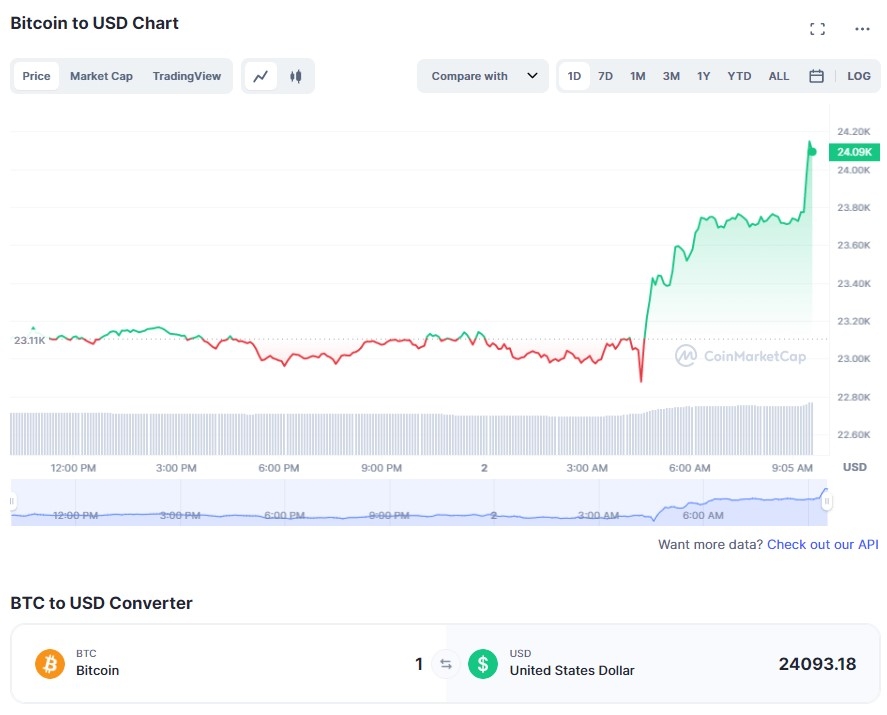Open the three-dot more options menu

pyautogui.click(x=862, y=29)
